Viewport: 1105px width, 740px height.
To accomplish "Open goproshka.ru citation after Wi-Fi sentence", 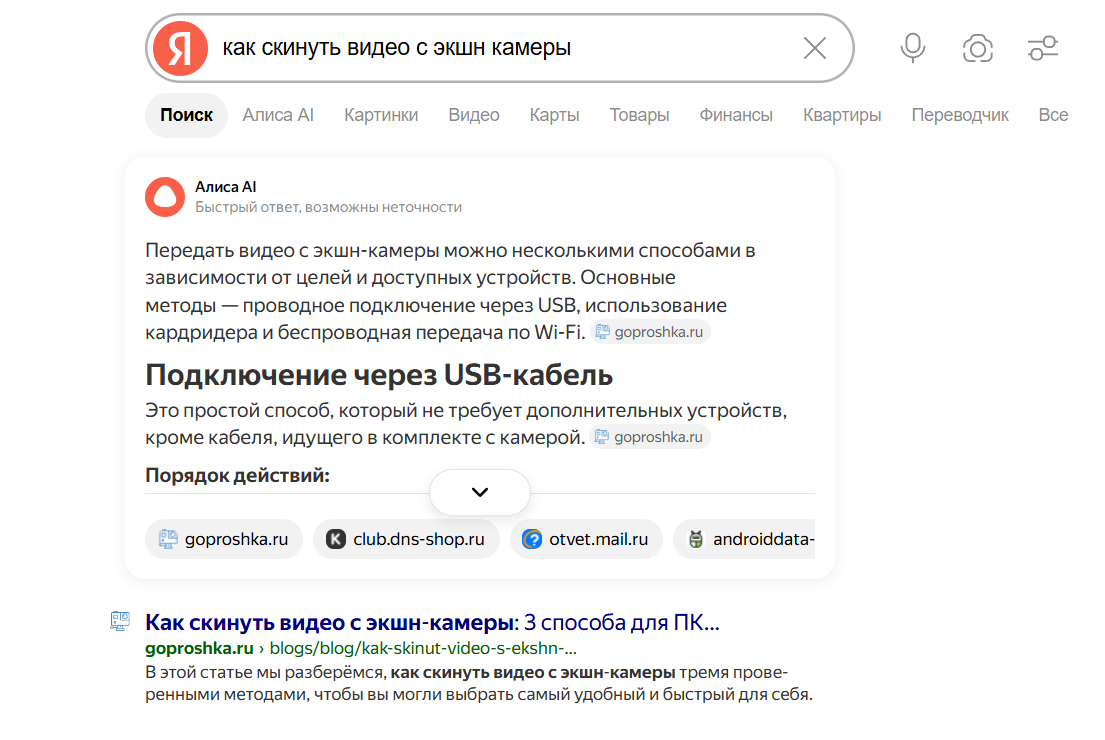I will [650, 332].
